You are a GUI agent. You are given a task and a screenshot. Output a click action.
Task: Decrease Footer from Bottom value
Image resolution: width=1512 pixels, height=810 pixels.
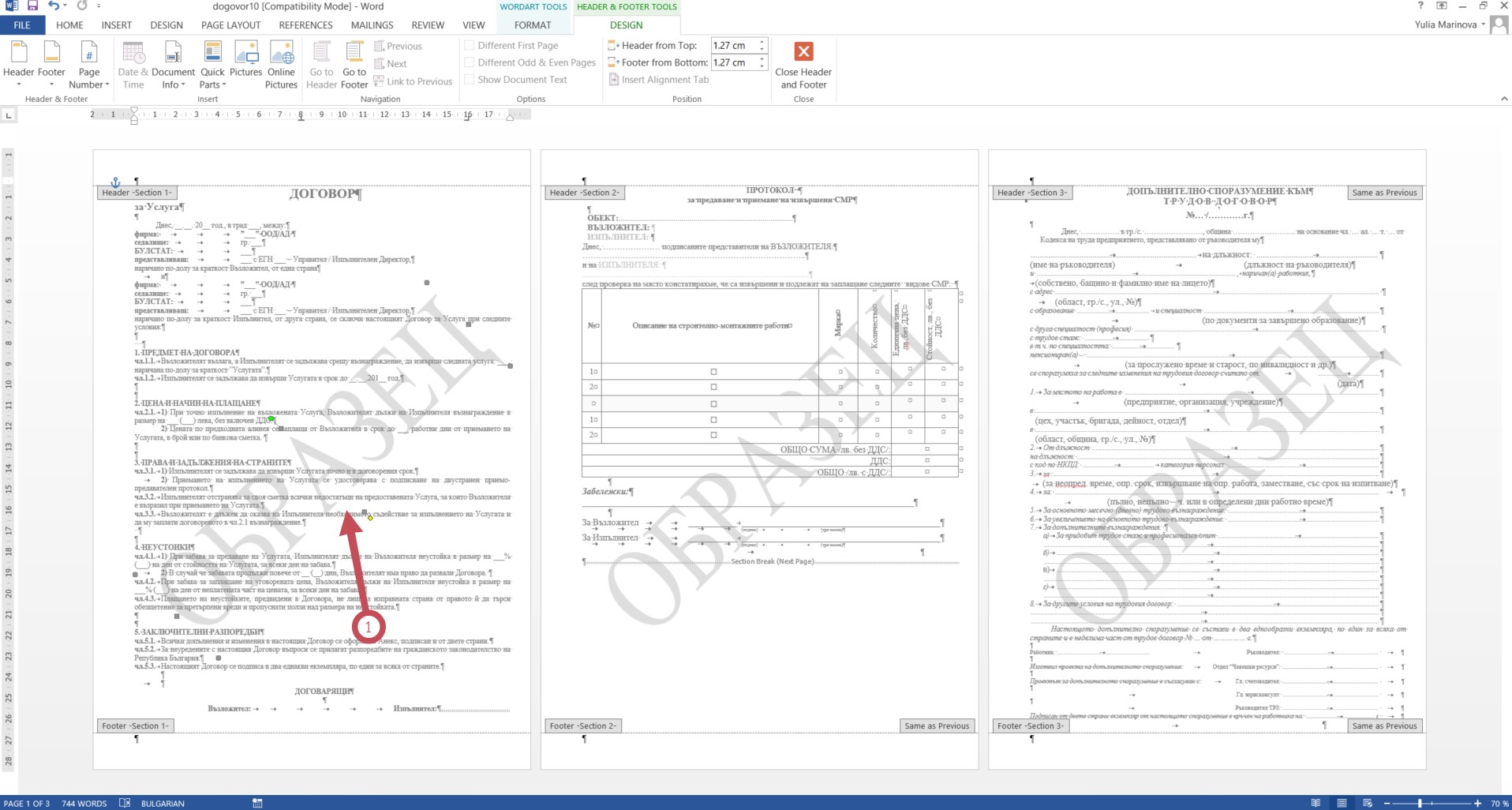[762, 66]
